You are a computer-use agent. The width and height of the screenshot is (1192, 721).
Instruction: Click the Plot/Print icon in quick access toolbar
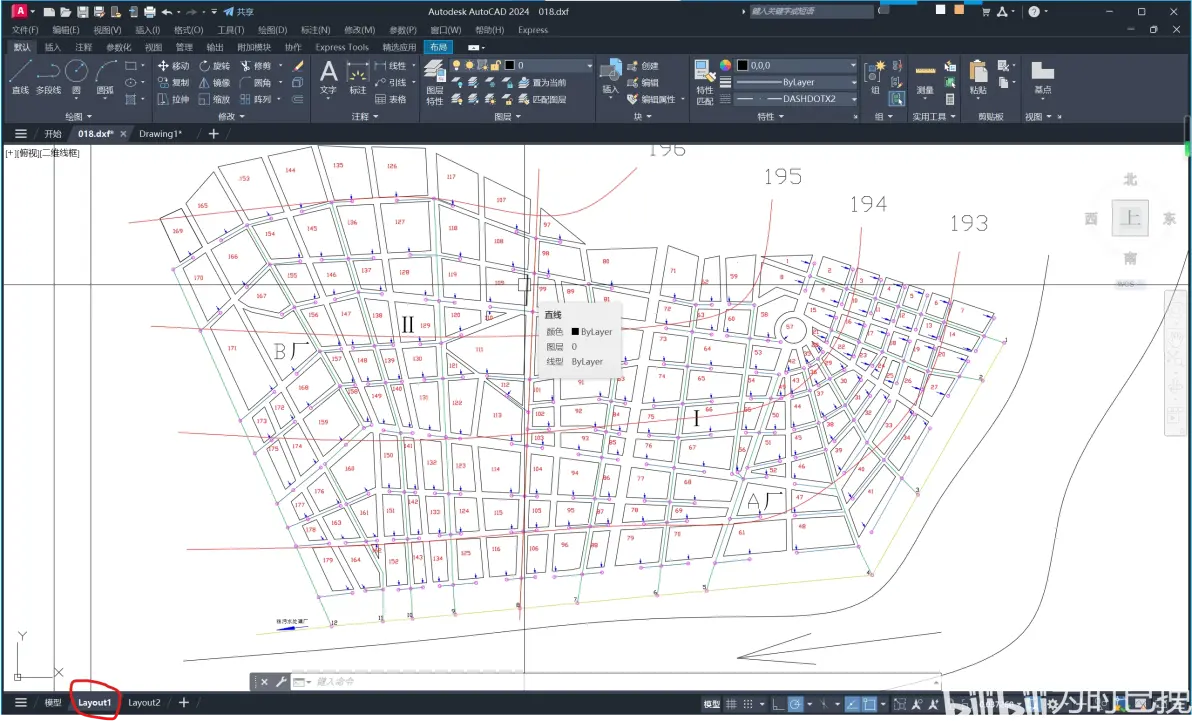pyautogui.click(x=149, y=11)
